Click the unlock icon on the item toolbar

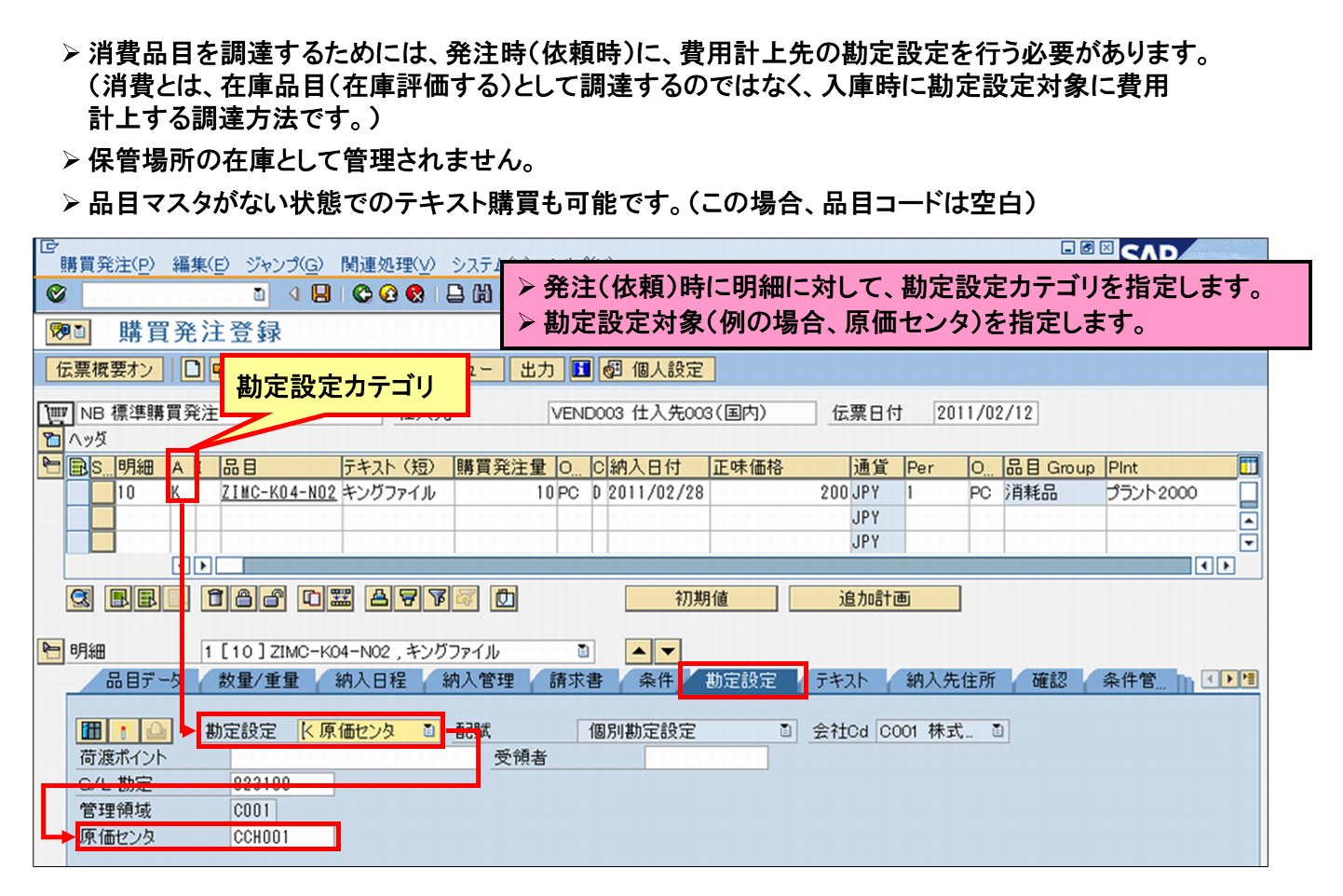tap(272, 598)
